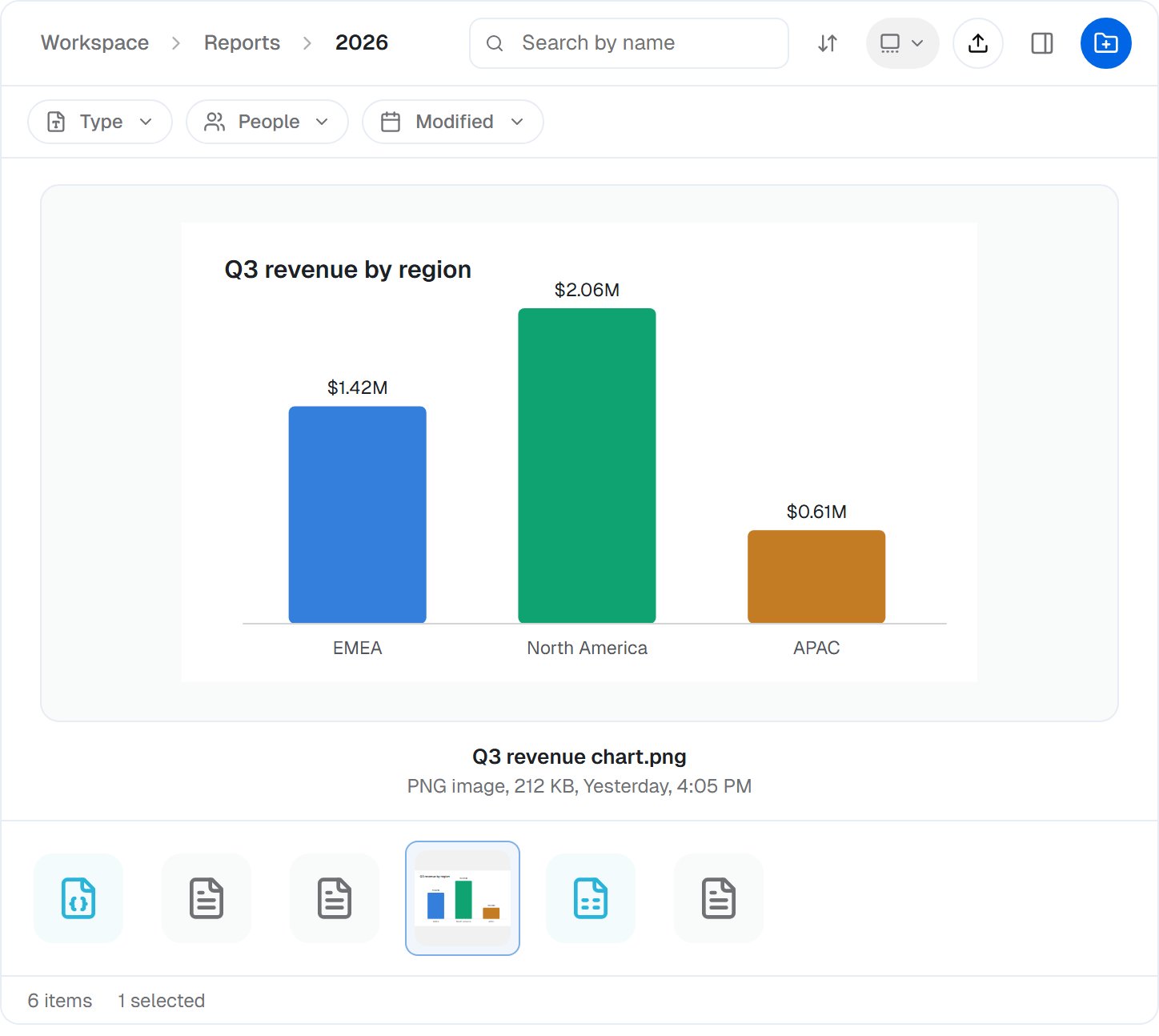1159x1036 pixels.
Task: Select the last gray document thumbnail
Action: point(719,898)
